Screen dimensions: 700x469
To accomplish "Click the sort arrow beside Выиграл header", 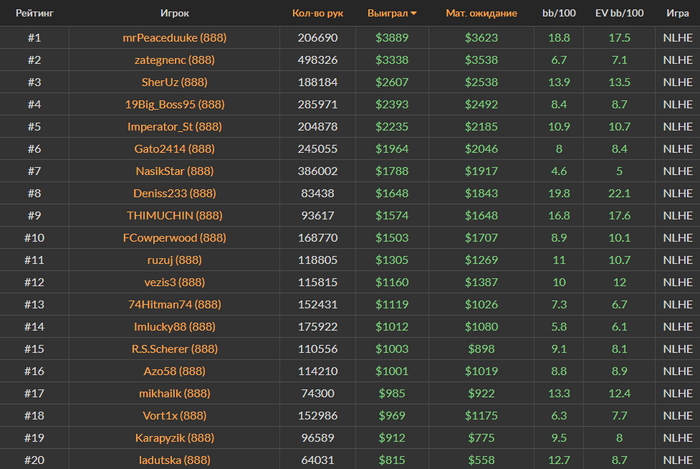I will click(414, 13).
